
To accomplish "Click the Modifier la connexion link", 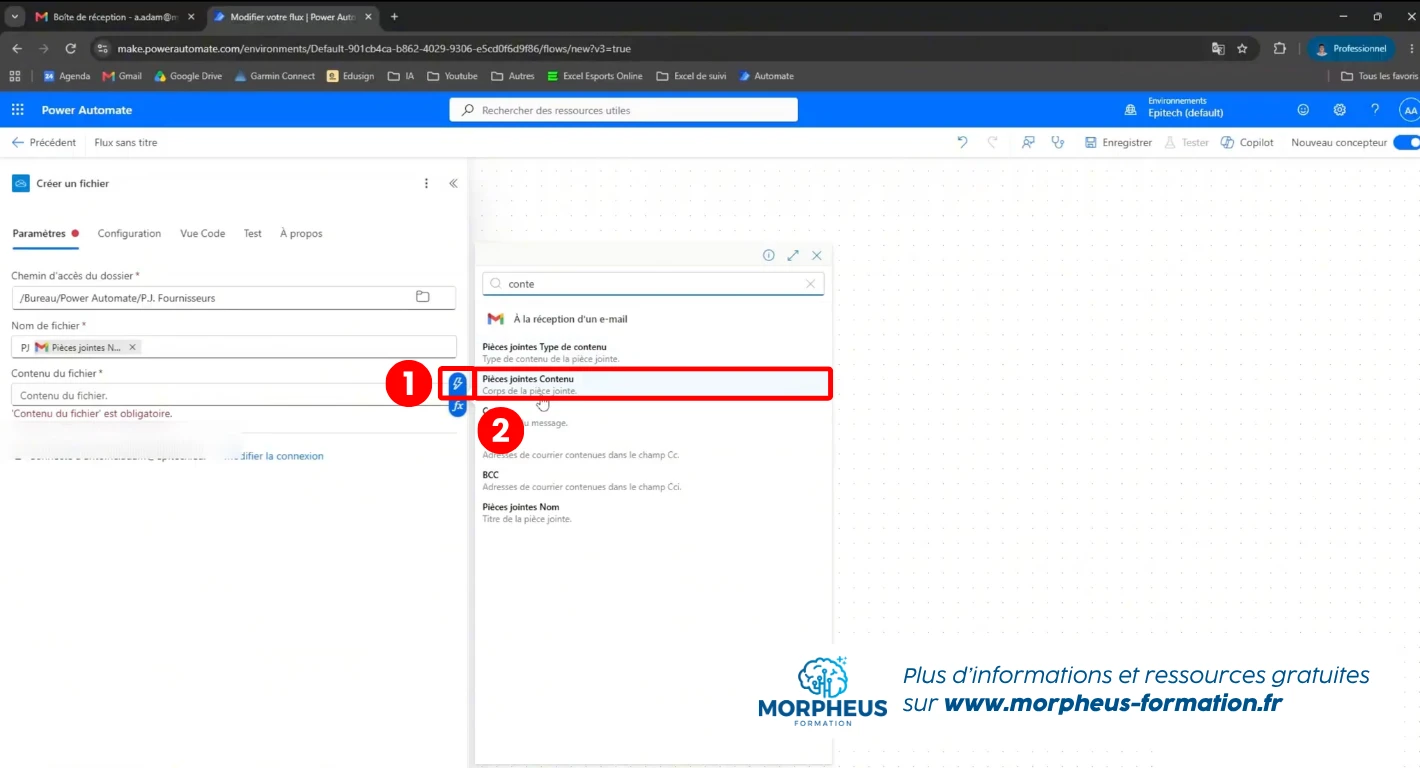I will [274, 456].
